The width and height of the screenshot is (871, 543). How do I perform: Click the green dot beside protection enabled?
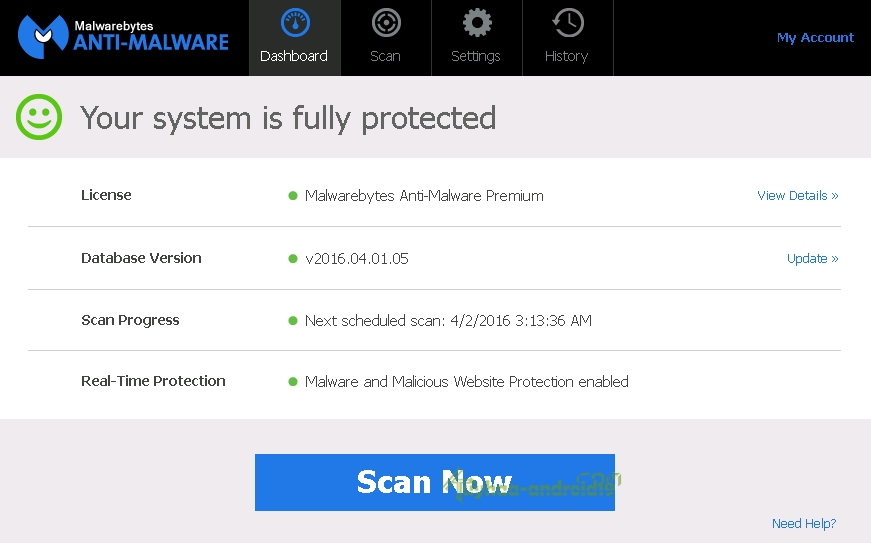point(293,381)
